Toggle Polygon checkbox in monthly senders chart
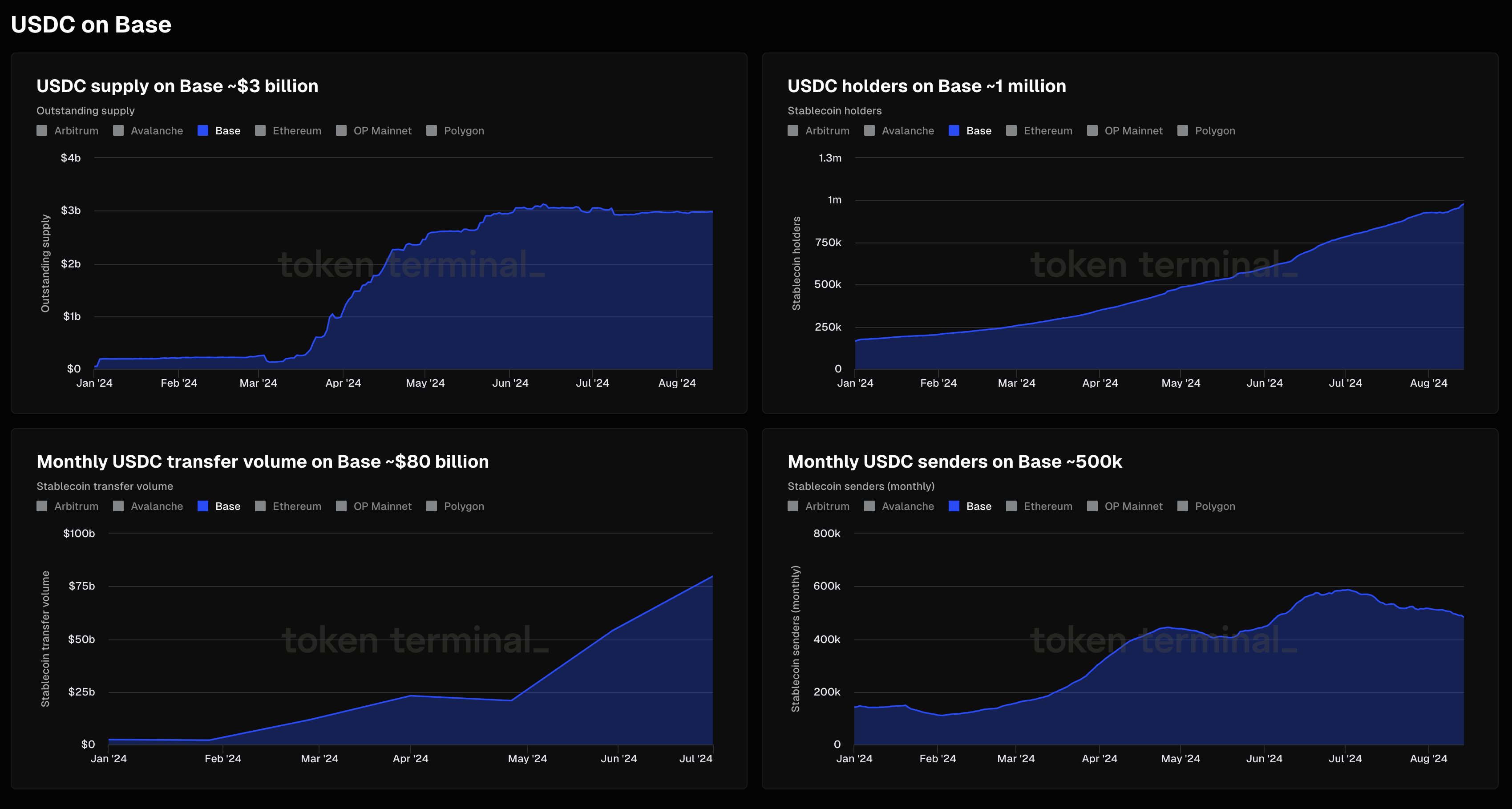 point(1183,506)
